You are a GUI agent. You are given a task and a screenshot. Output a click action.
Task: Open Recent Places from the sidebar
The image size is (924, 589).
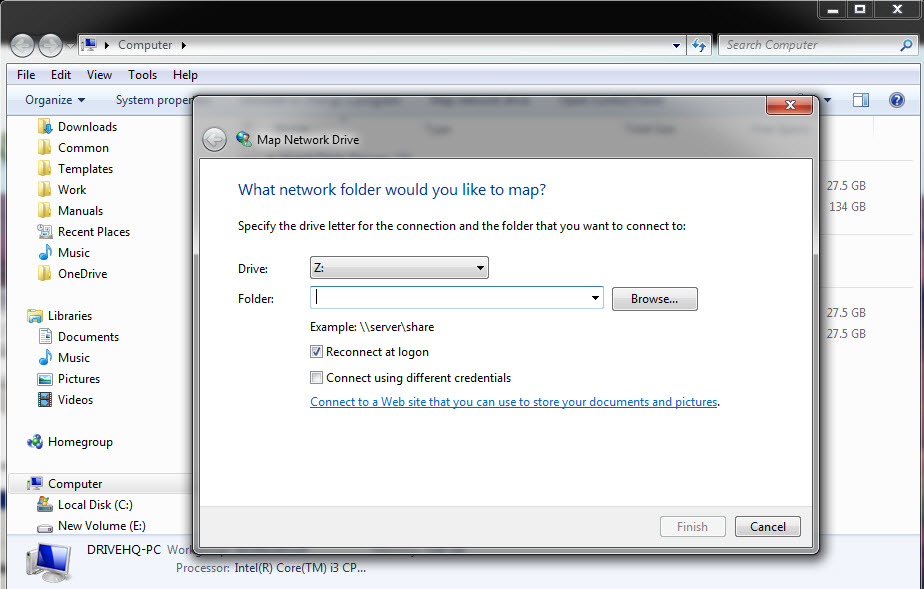tap(93, 232)
